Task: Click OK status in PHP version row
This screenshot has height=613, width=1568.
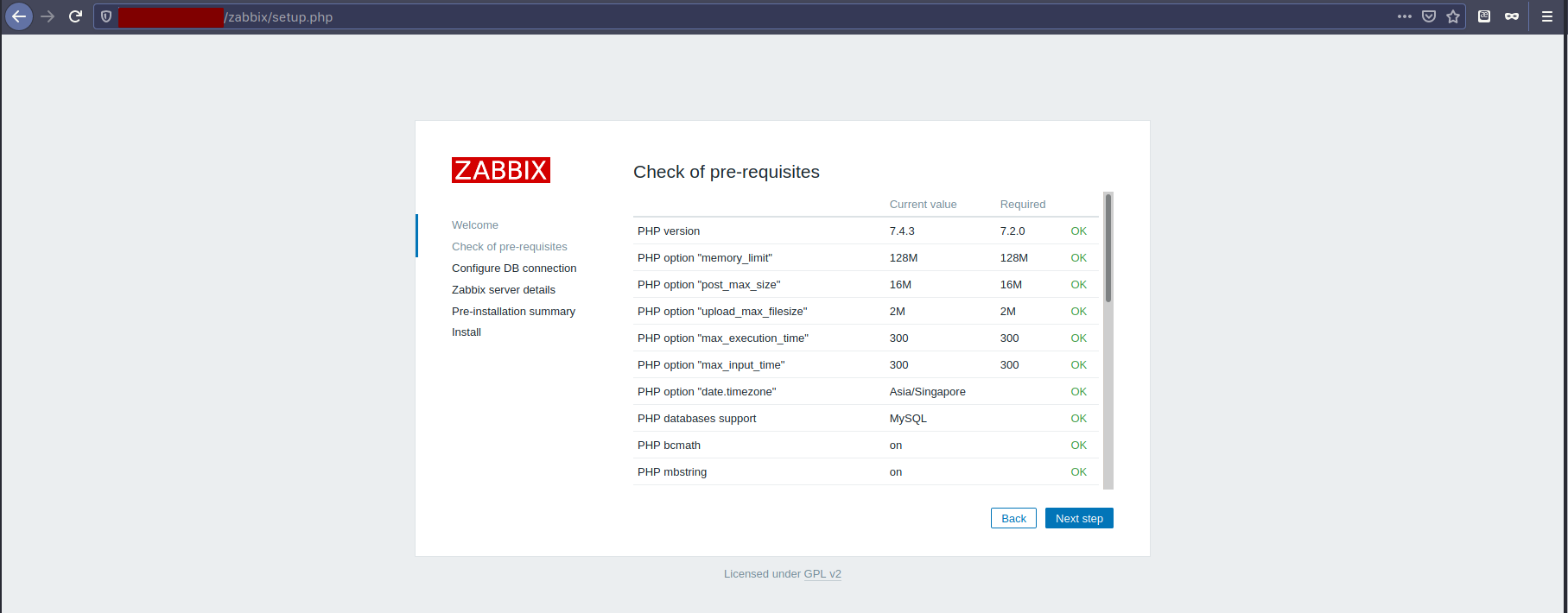Action: pyautogui.click(x=1079, y=231)
